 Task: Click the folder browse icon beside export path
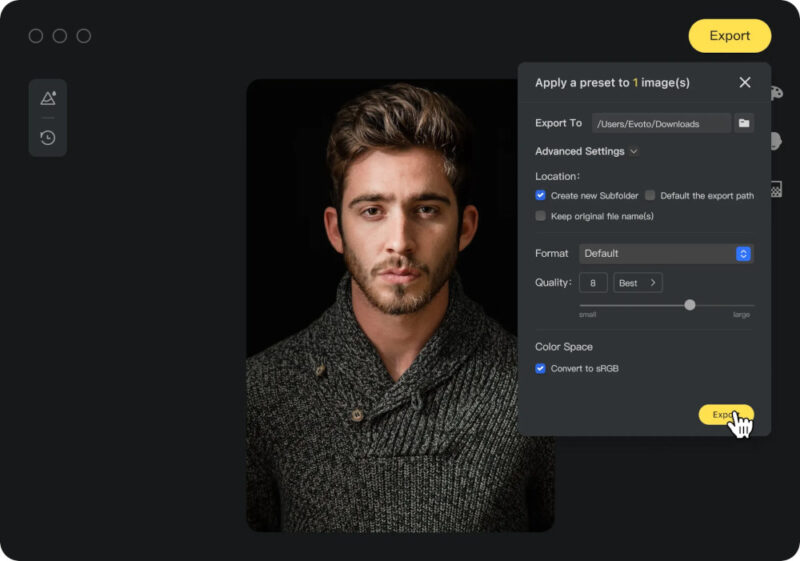[744, 123]
